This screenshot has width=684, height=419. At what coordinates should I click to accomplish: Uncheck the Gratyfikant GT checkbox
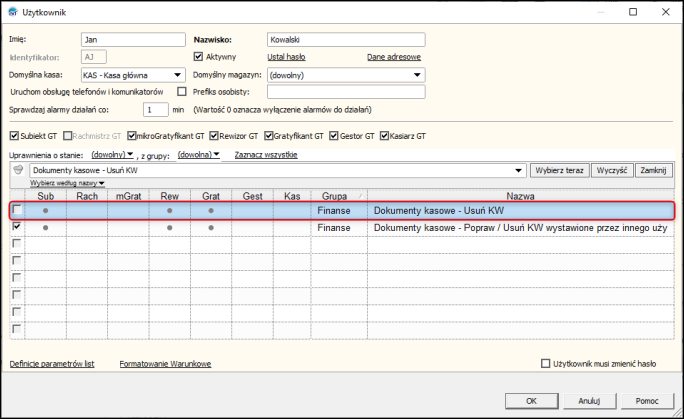tap(269, 136)
